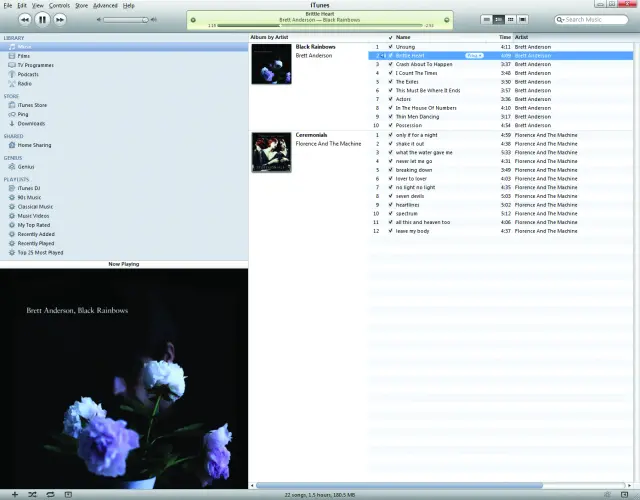640x500 pixels.
Task: Uncheck the song 'Unsung'
Action: [390, 47]
